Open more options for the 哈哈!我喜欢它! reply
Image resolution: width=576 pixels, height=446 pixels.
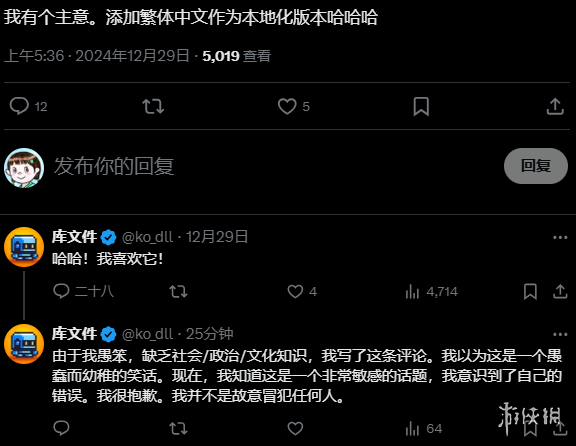coord(560,238)
